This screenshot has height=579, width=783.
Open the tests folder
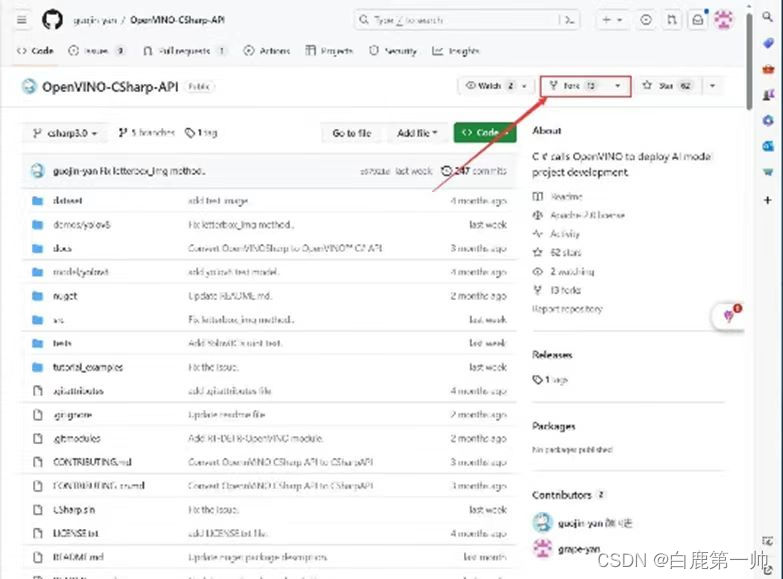pos(62,343)
